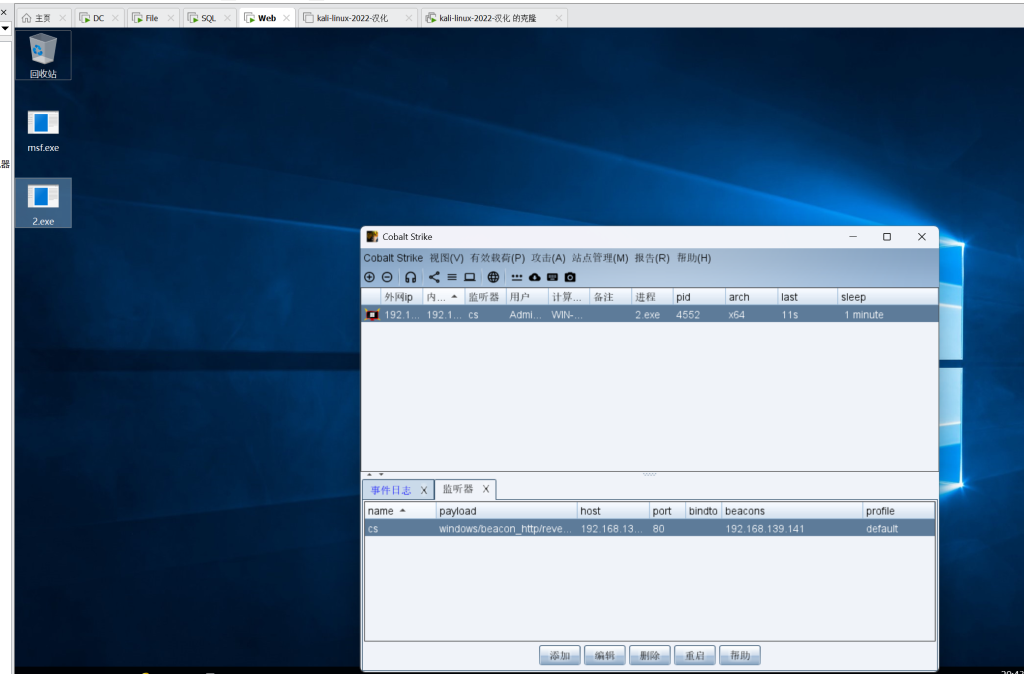The width and height of the screenshot is (1024, 674).
Task: Sort sessions by sleep column
Action: (888, 297)
